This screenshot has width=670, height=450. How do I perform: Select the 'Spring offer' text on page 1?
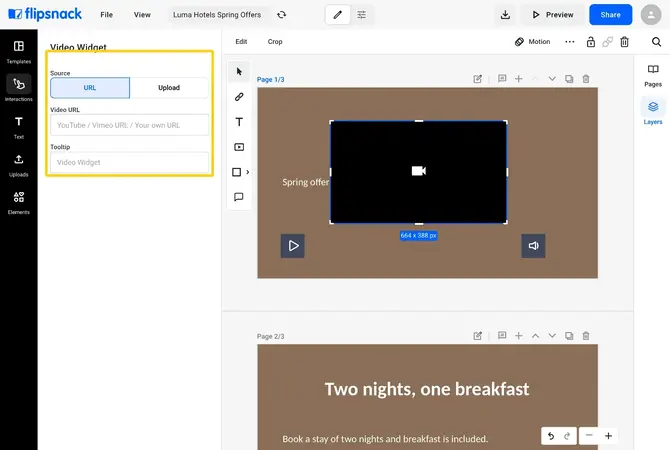(x=306, y=182)
